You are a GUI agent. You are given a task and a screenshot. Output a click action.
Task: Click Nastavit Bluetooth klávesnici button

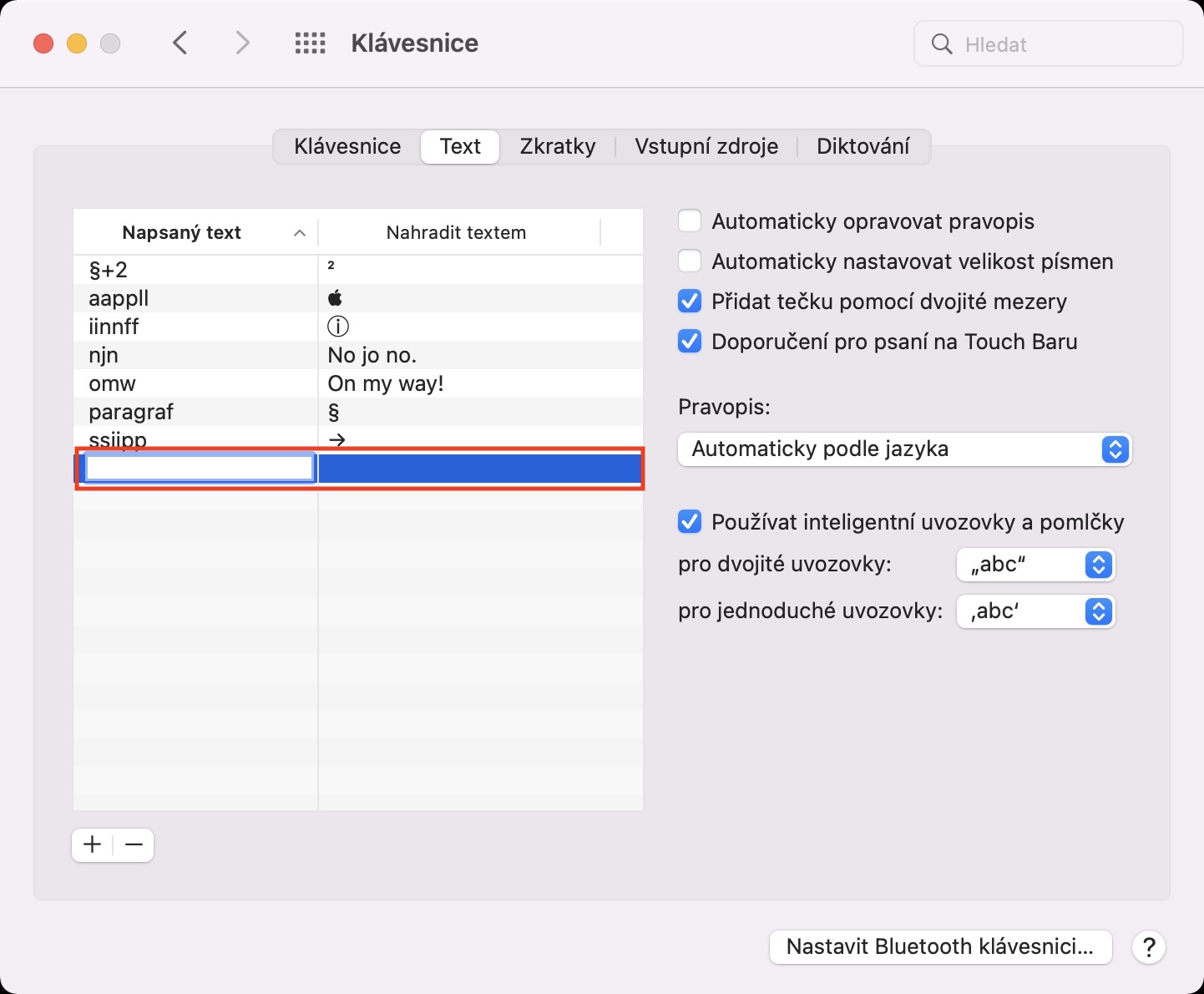click(x=940, y=947)
